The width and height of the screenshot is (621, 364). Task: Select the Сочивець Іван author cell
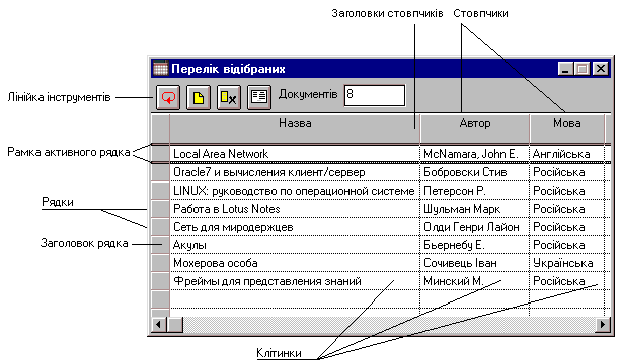(474, 263)
